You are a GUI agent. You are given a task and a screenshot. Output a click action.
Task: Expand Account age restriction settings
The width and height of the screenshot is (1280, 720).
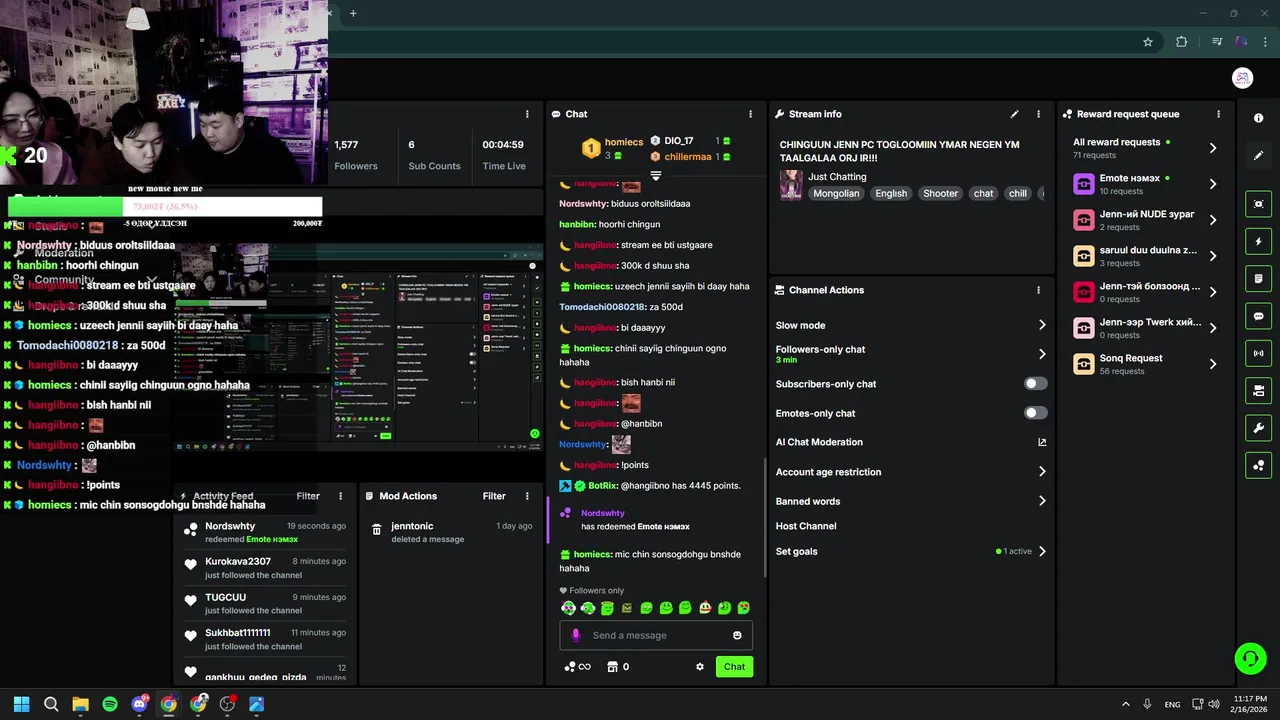pyautogui.click(x=1042, y=472)
